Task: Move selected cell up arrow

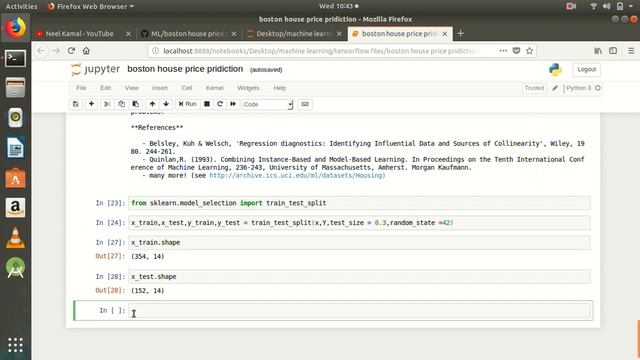Action: tap(152, 104)
